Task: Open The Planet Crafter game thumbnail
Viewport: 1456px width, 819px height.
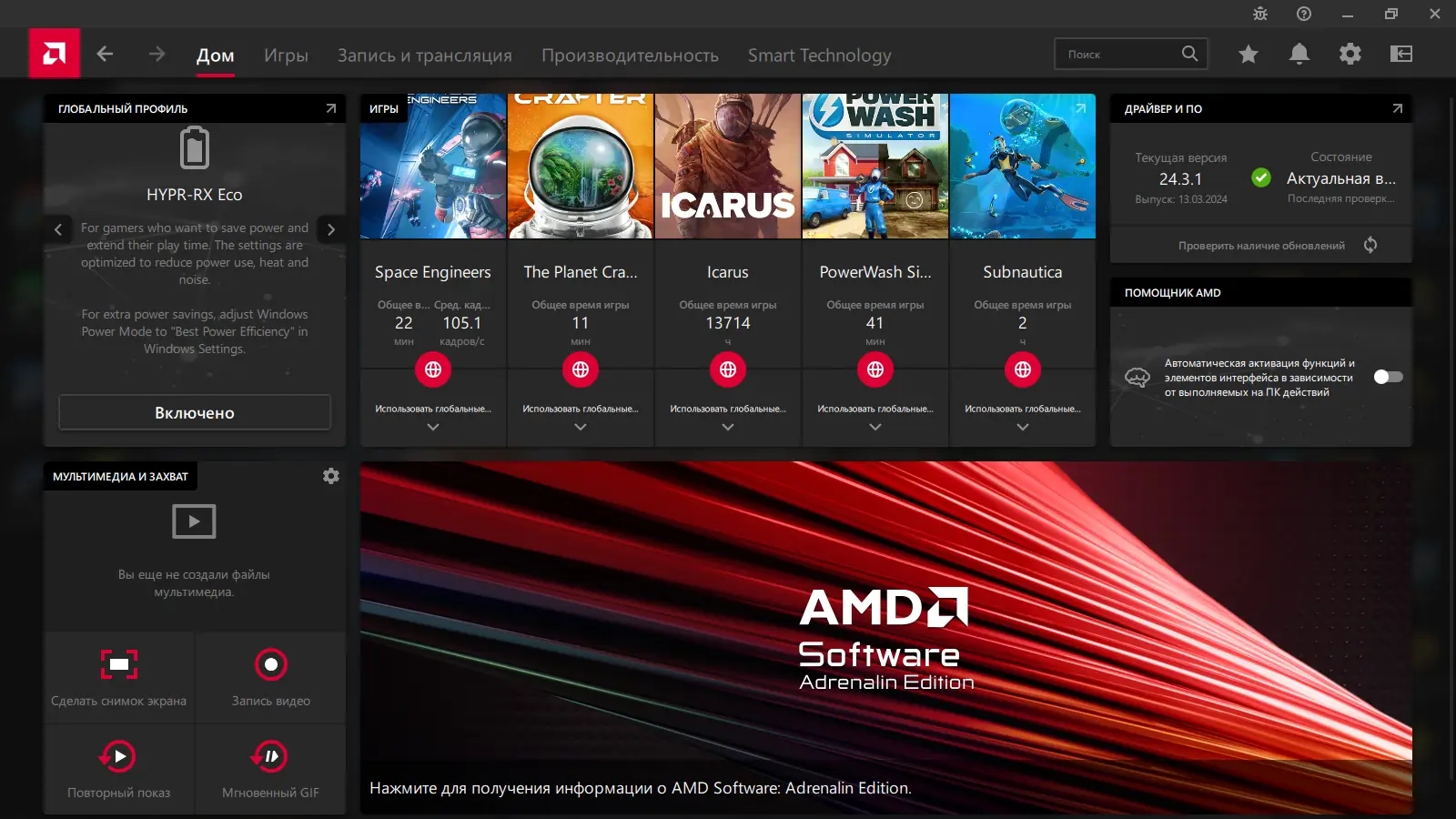Action: coord(581,167)
